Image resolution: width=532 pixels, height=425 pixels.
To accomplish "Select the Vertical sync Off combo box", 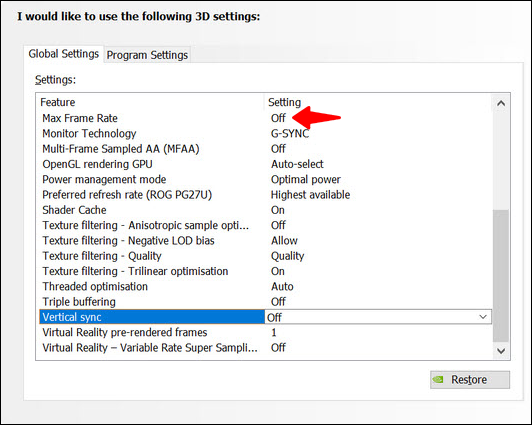I will tap(378, 317).
